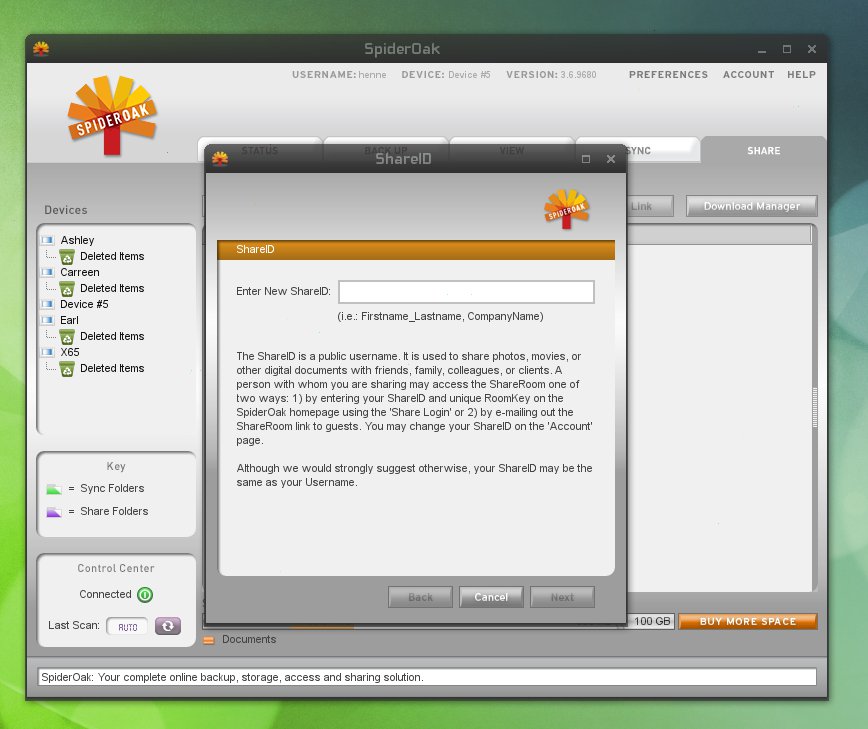
Task: Open the Help menu
Action: click(x=802, y=75)
